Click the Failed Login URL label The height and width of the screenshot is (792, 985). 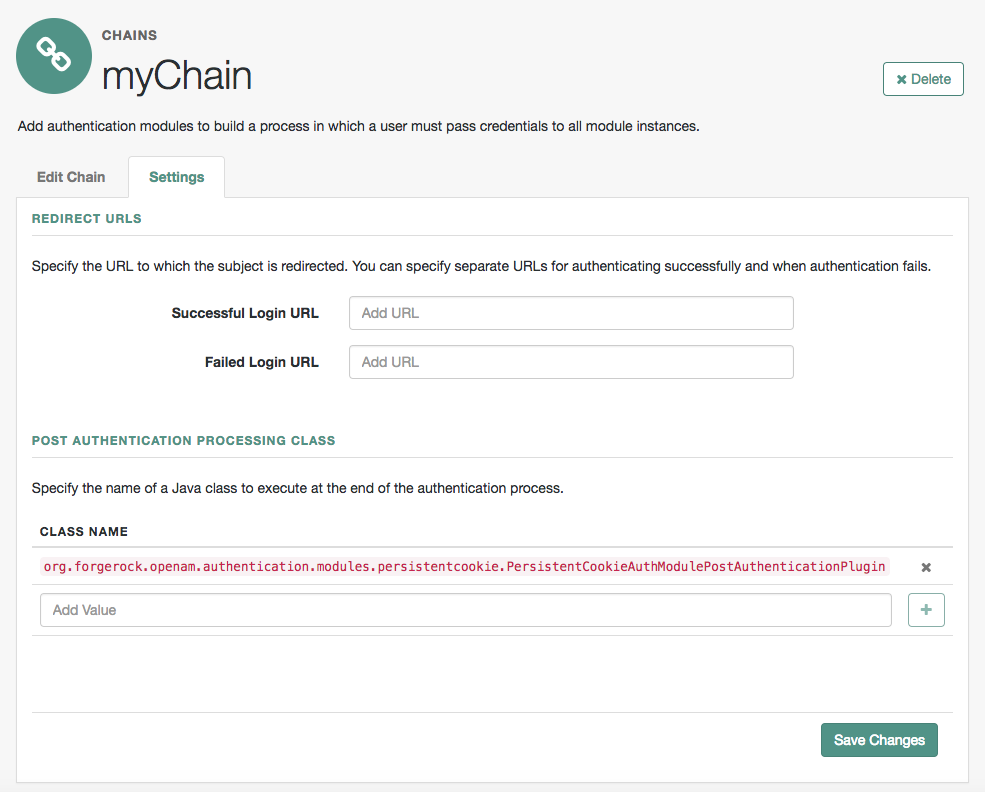tap(261, 362)
